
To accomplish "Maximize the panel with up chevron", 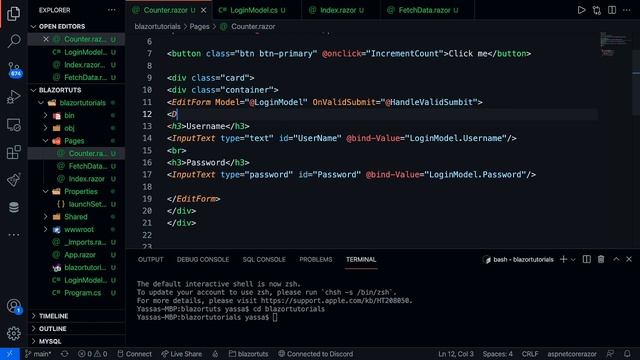I will [616, 259].
